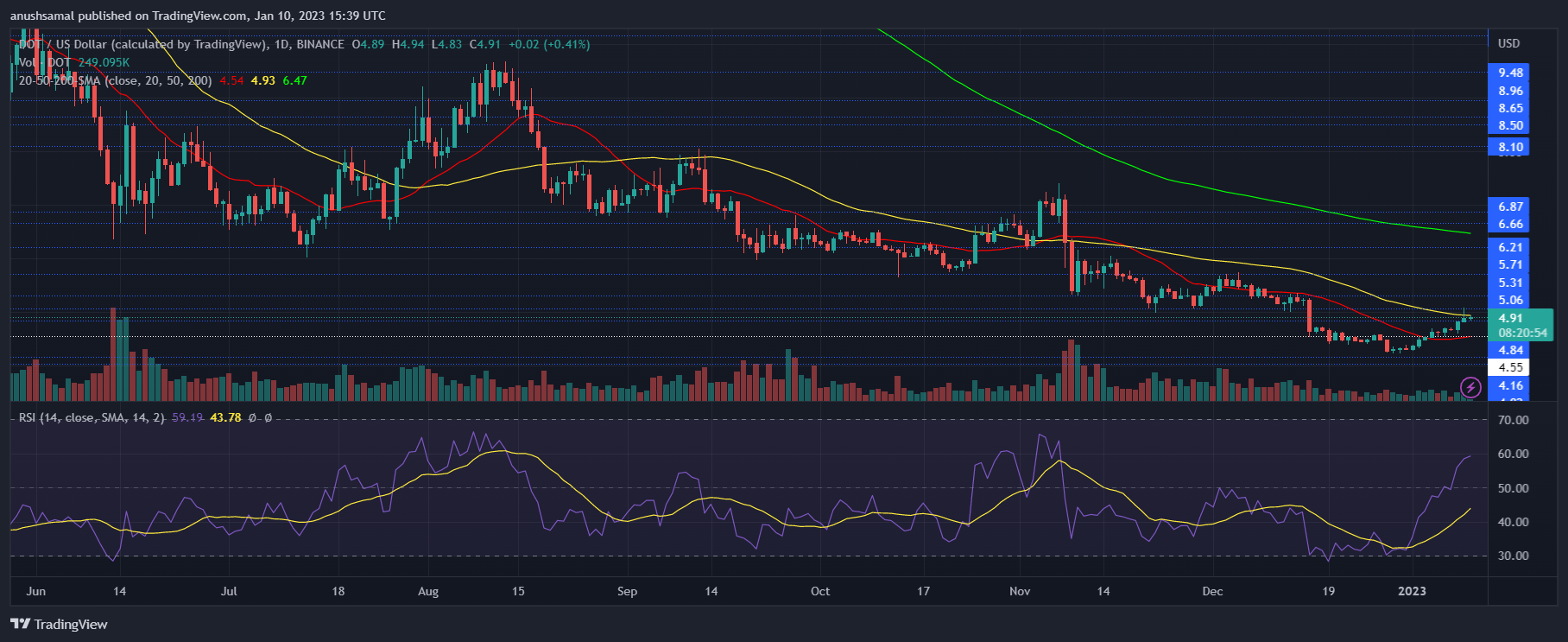The width and height of the screenshot is (1568, 642).
Task: Click the 2023 year marker on time axis
Action: click(1413, 591)
